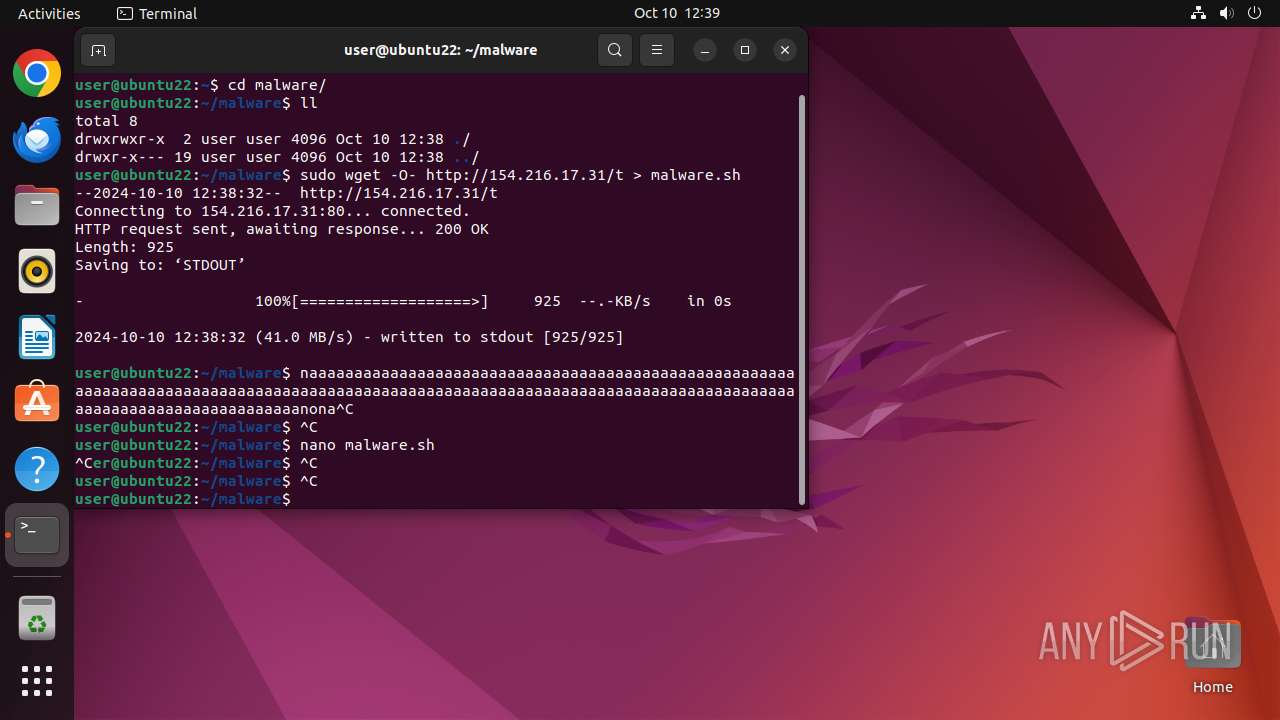Open Rhythmbox music player

(x=37, y=271)
